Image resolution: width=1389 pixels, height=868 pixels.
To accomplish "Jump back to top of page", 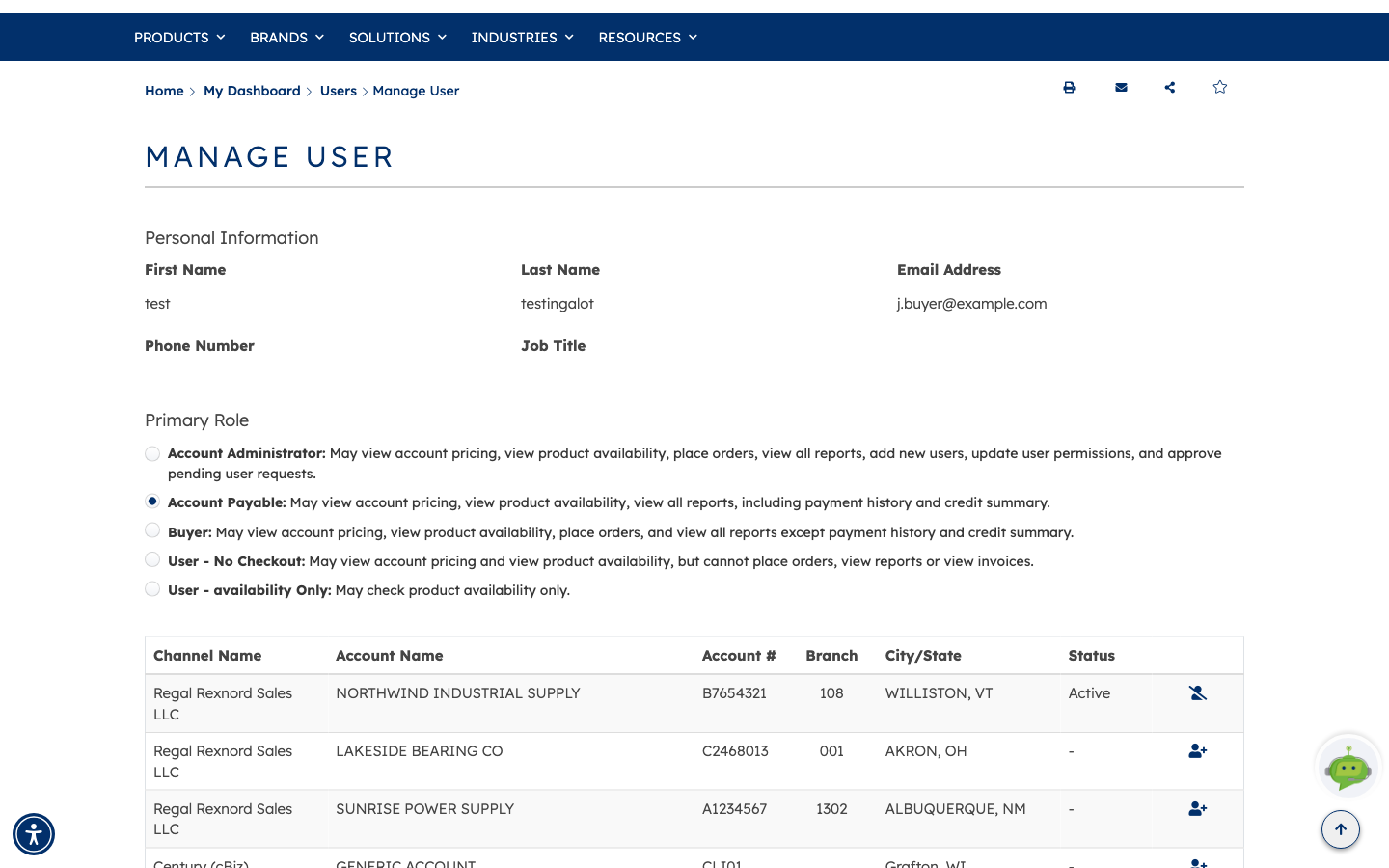I will [x=1341, y=829].
